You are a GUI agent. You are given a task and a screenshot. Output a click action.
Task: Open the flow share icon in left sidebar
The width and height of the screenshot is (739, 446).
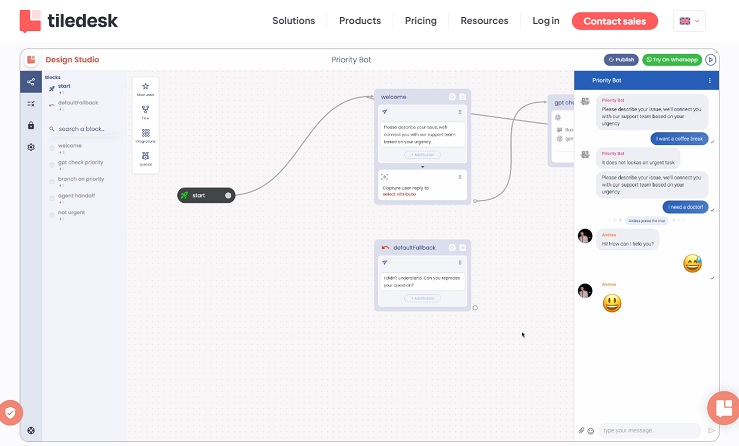click(31, 82)
